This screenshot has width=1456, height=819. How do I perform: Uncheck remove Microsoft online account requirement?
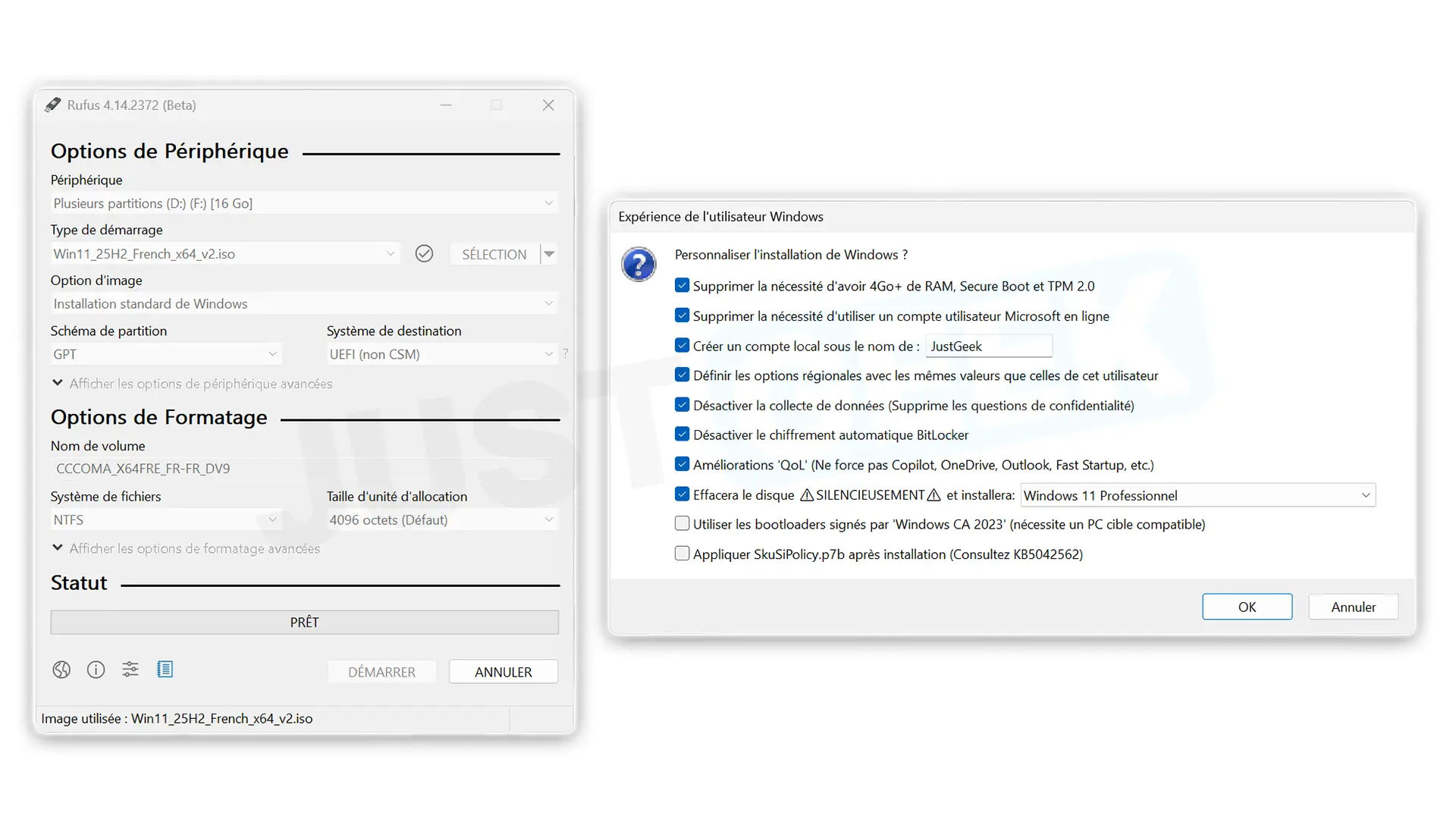(x=682, y=315)
